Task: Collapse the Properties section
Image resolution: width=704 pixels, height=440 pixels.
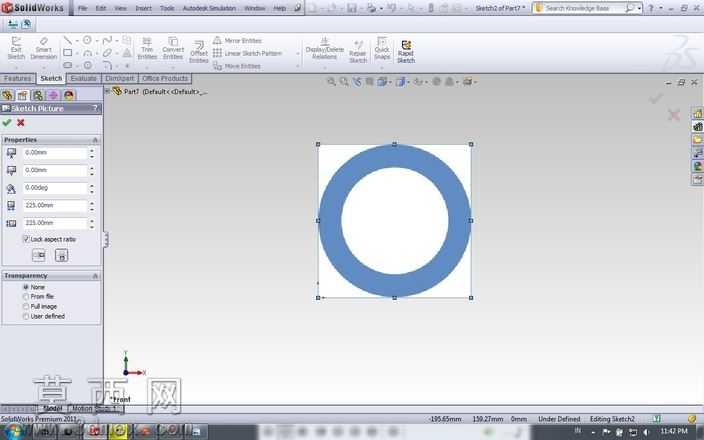Action: click(95, 140)
